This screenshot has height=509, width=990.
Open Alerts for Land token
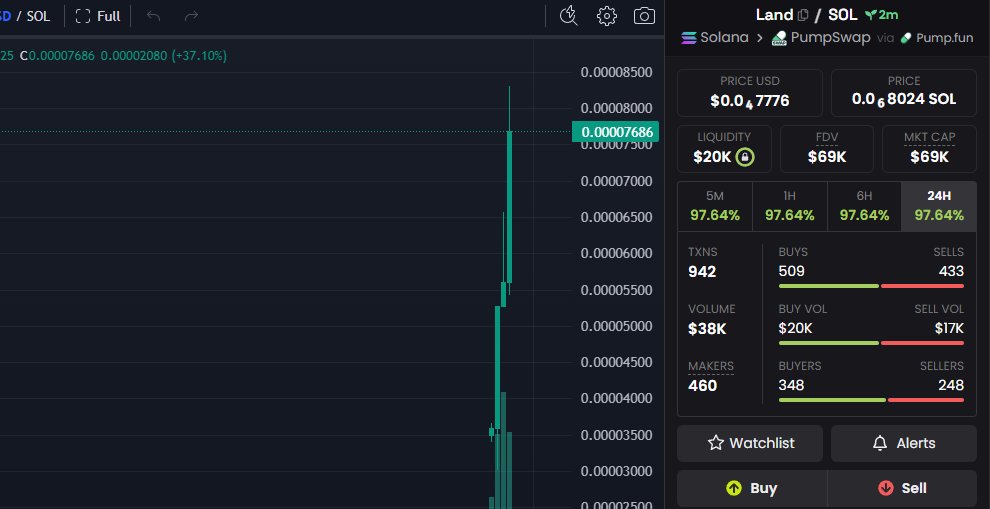904,443
